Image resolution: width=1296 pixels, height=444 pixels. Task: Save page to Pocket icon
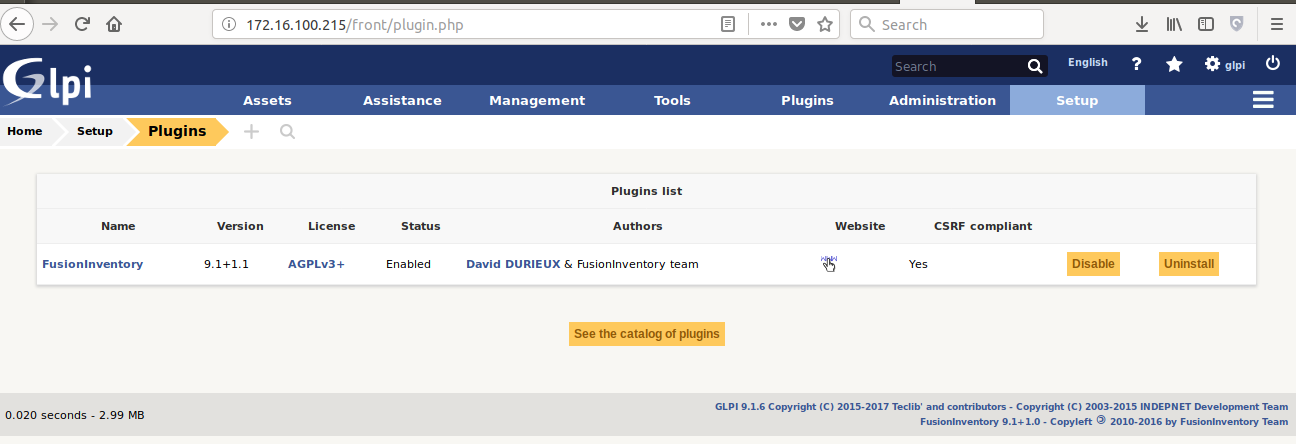click(x=797, y=24)
